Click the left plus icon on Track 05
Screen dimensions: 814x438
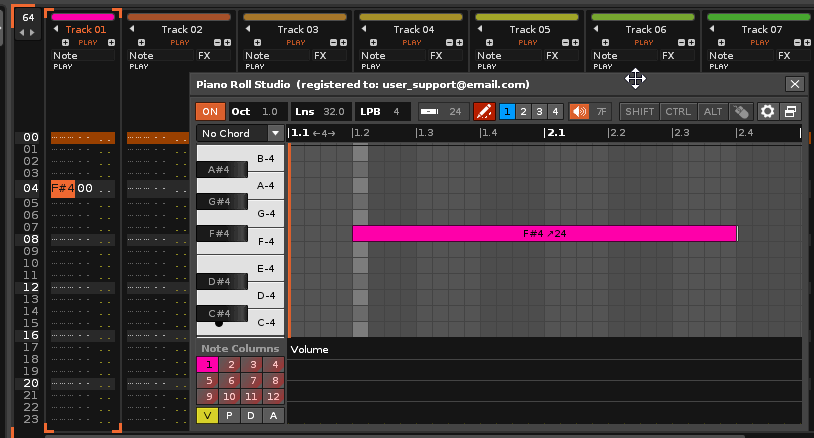pyautogui.click(x=489, y=43)
